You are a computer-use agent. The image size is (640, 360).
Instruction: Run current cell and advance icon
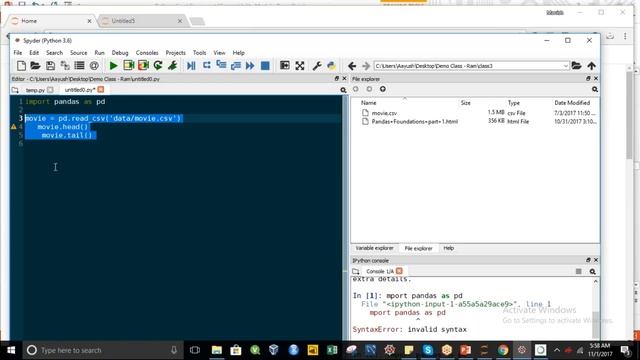coord(143,65)
